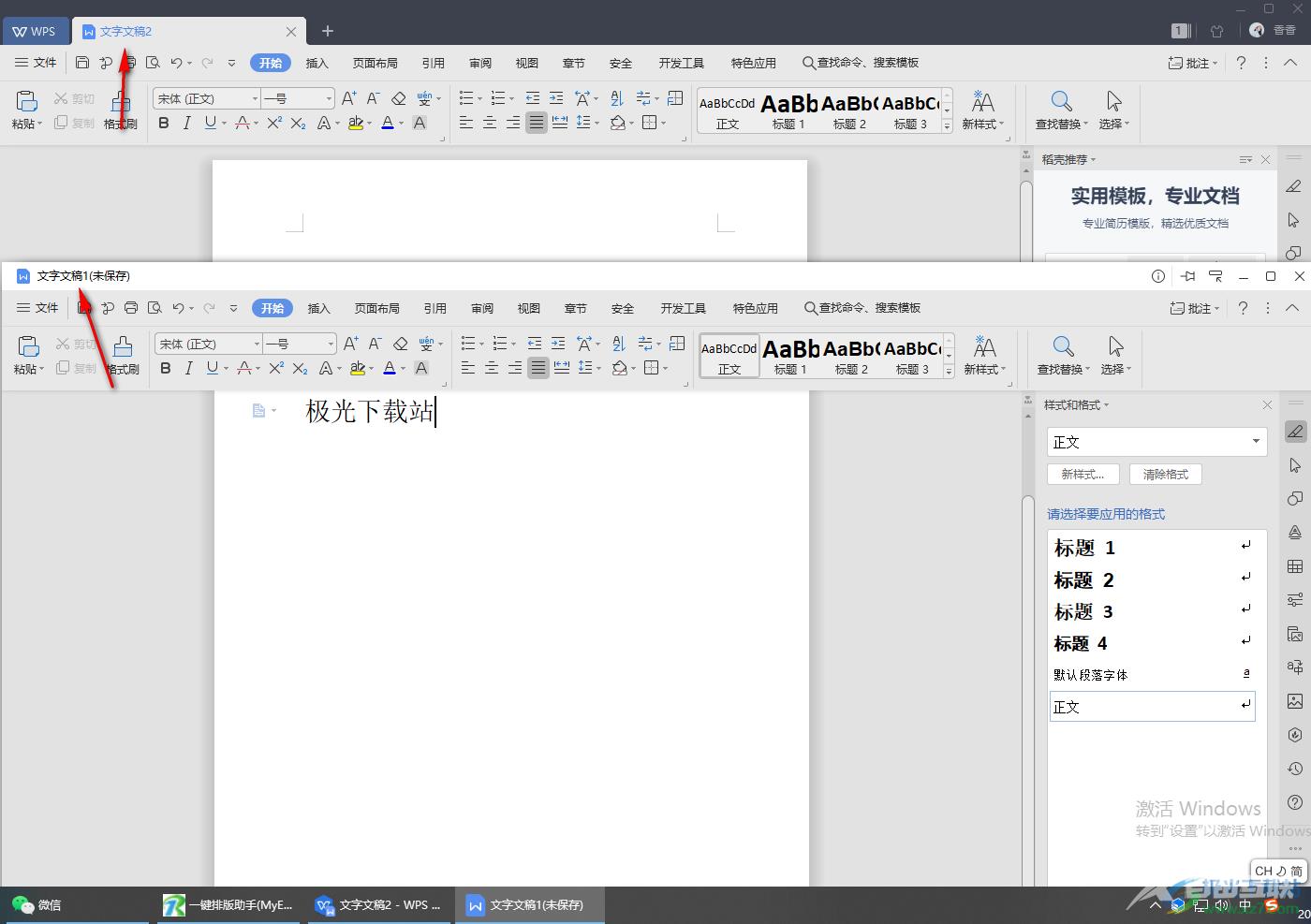Set center alignment in 文字文稿1 ribbon
The width and height of the screenshot is (1311, 924).
pyautogui.click(x=492, y=368)
